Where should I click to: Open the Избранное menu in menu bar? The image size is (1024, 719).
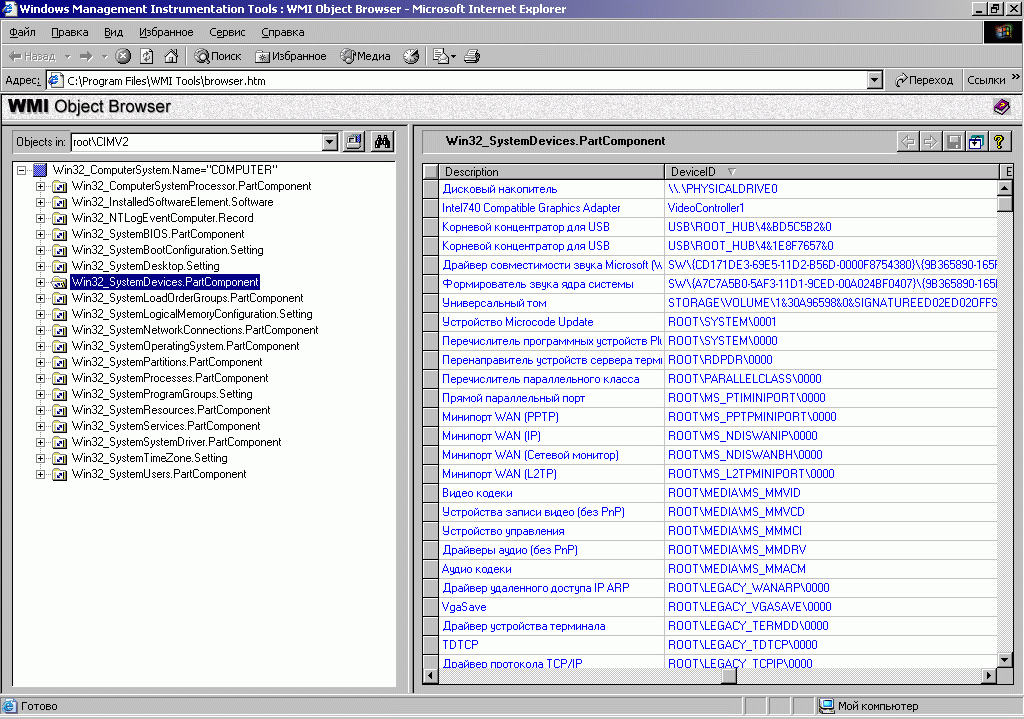click(166, 32)
